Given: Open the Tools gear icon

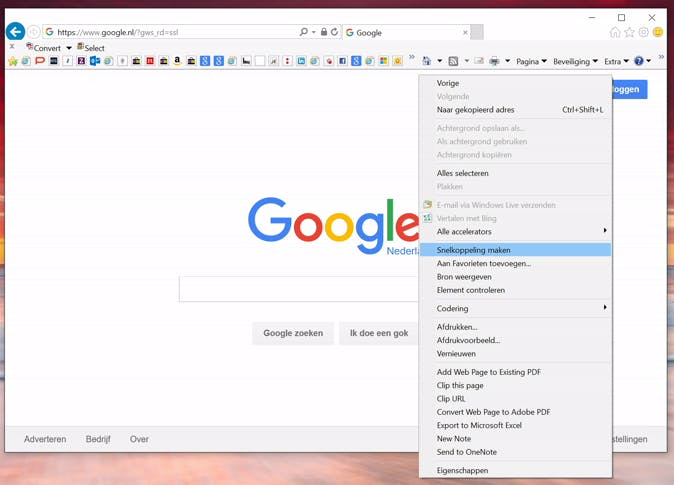Looking at the screenshot, I should pyautogui.click(x=643, y=32).
